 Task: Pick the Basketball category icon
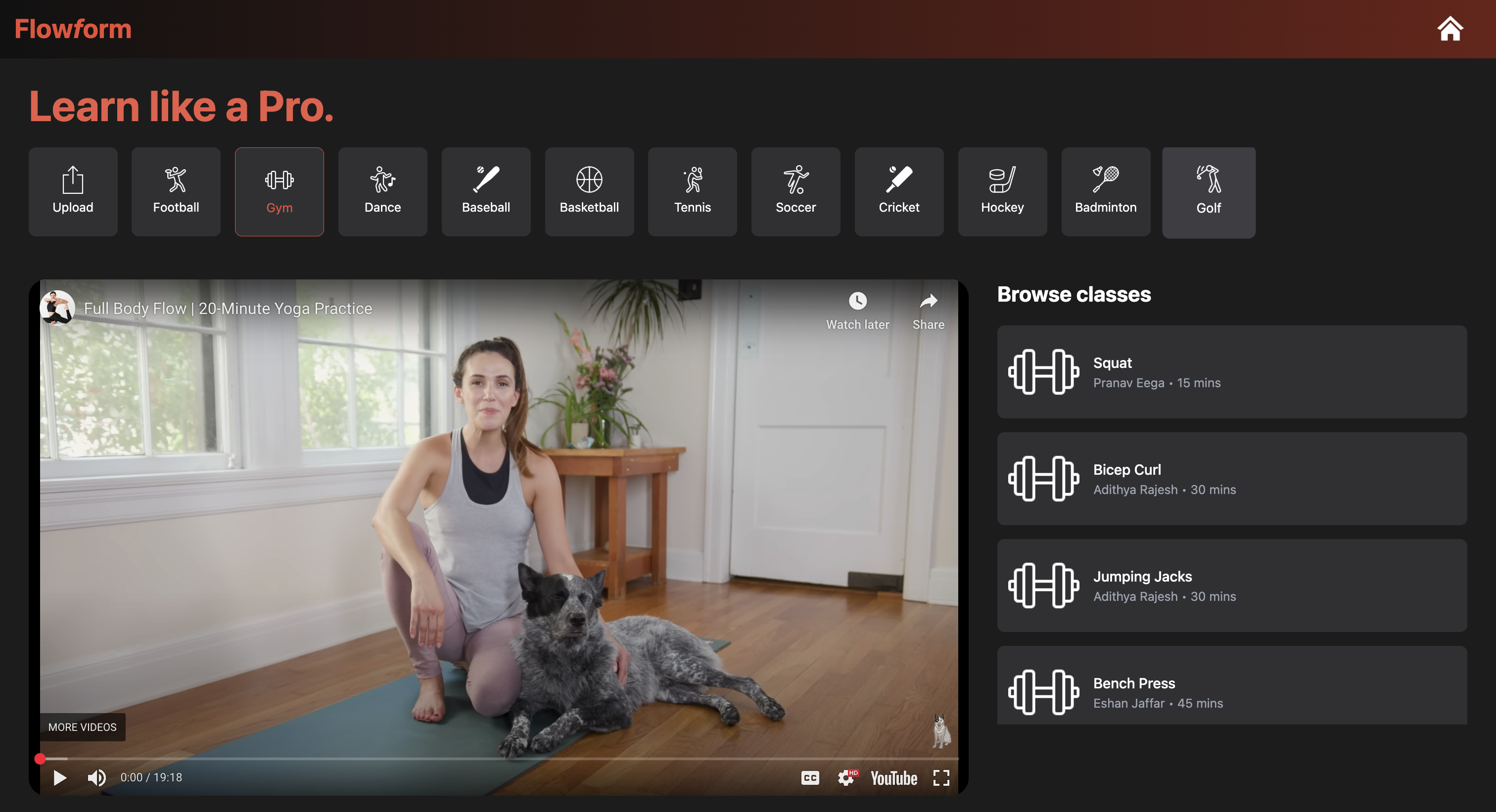[x=589, y=191]
